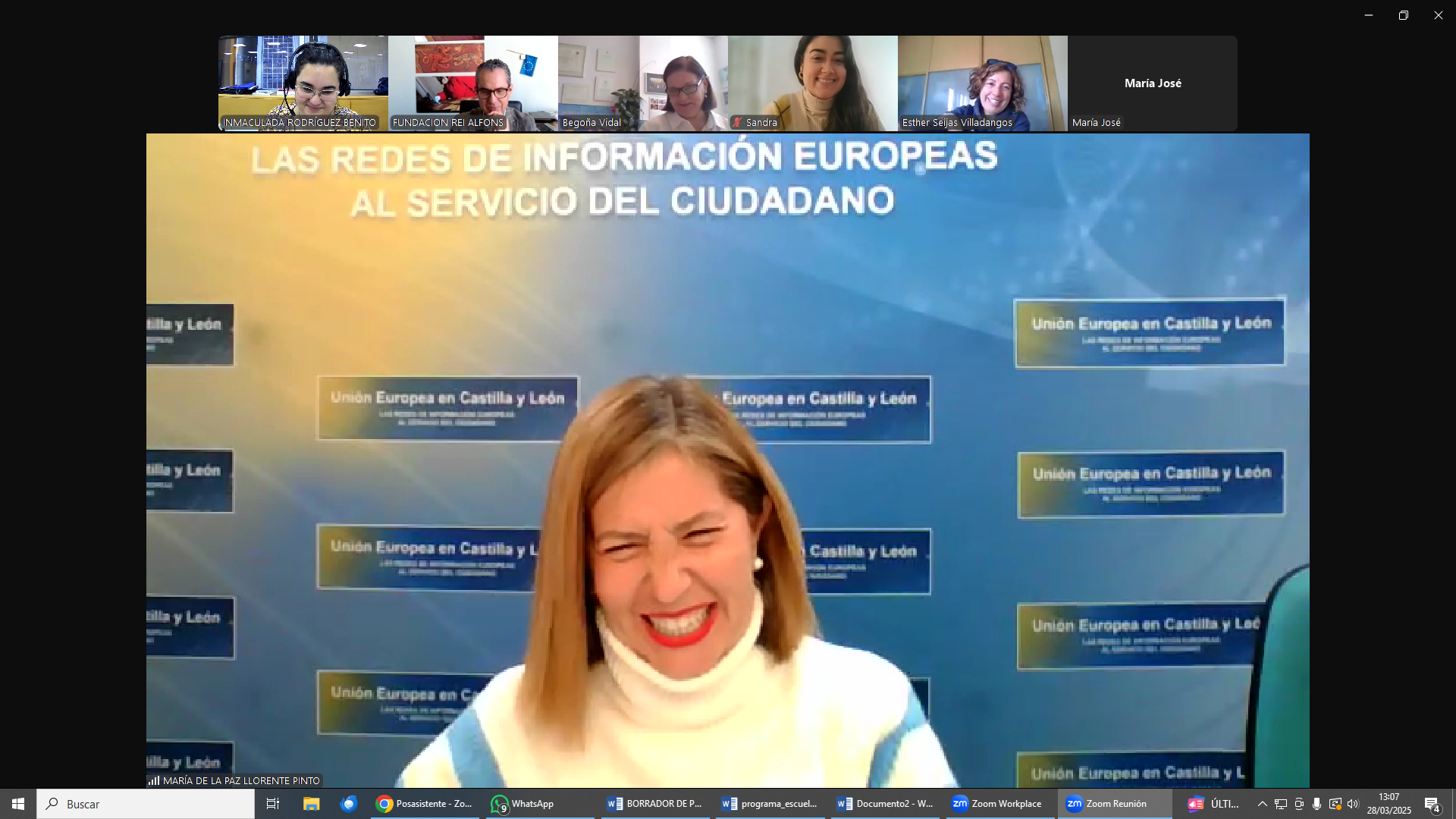Click the network computer tray icon
1456x819 pixels.
tap(1281, 804)
